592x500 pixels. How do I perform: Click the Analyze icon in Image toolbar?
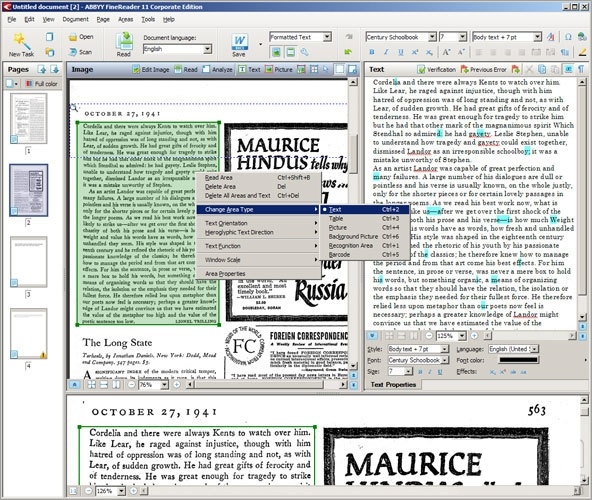coord(206,69)
